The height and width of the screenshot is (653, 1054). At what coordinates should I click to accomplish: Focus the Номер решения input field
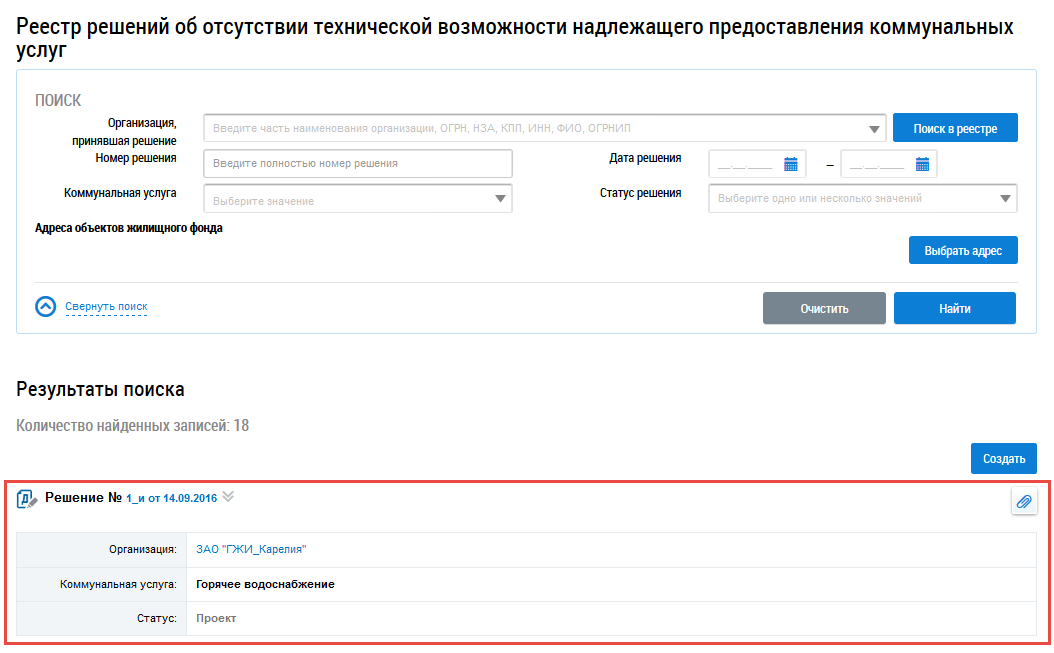357,164
